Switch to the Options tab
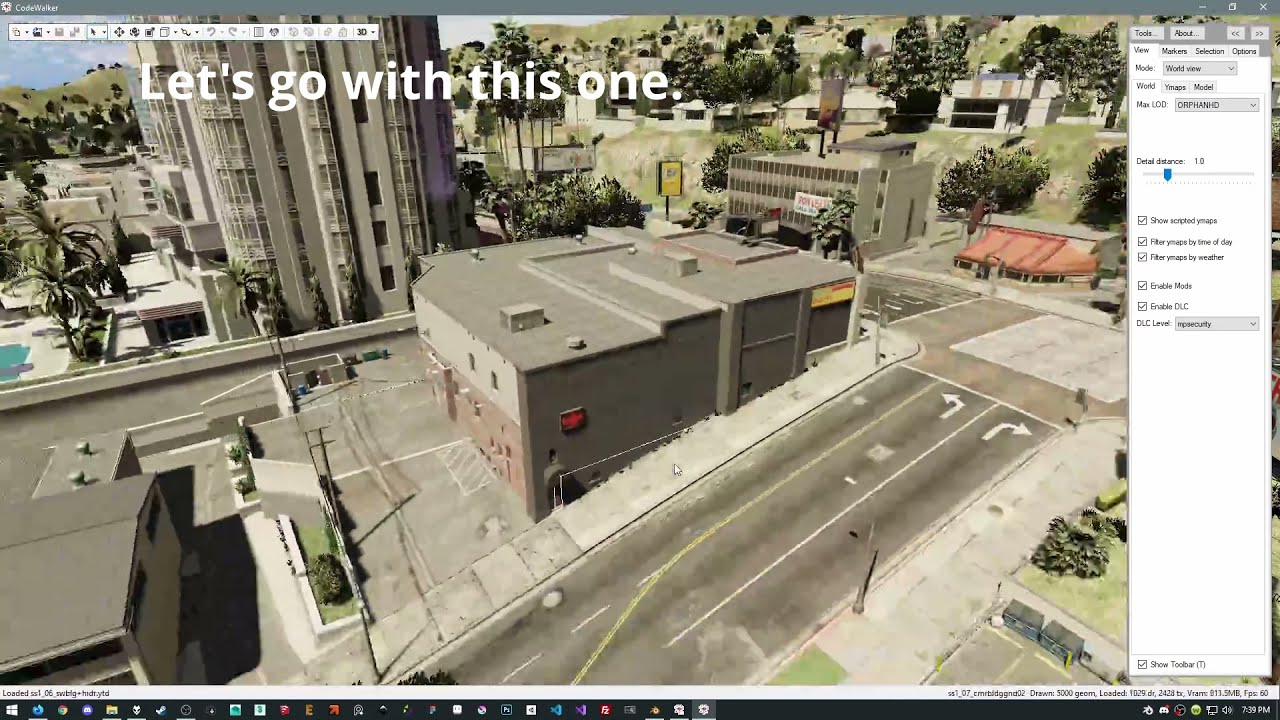Image resolution: width=1280 pixels, height=720 pixels. pos(1244,51)
